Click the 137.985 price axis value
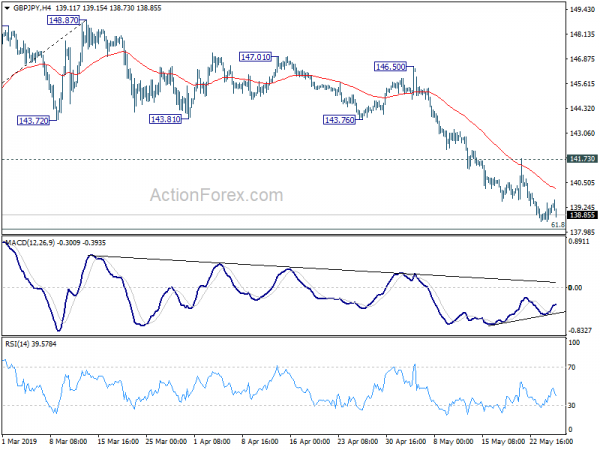The height and width of the screenshot is (450, 600). 582,232
